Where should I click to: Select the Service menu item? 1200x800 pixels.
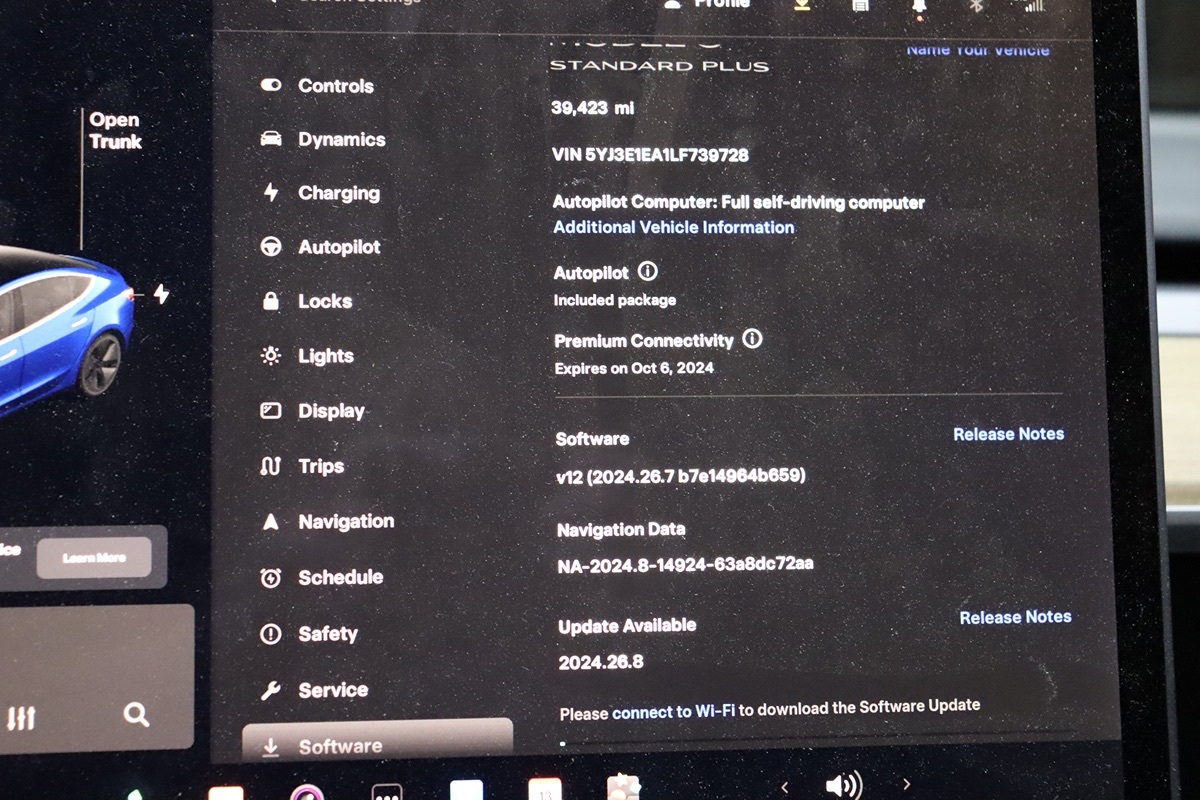point(314,690)
